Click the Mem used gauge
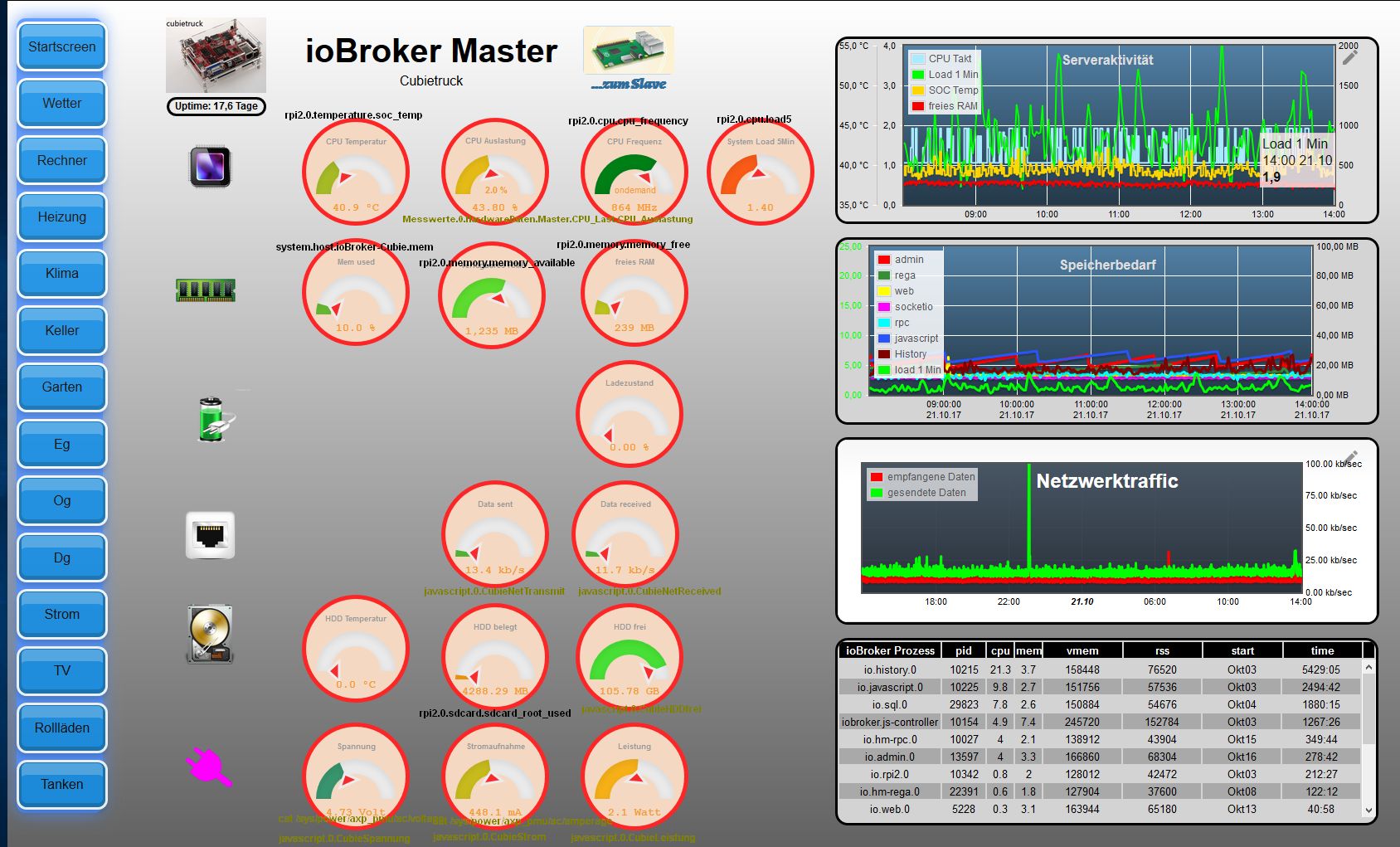This screenshot has height=847, width=1400. [x=356, y=292]
